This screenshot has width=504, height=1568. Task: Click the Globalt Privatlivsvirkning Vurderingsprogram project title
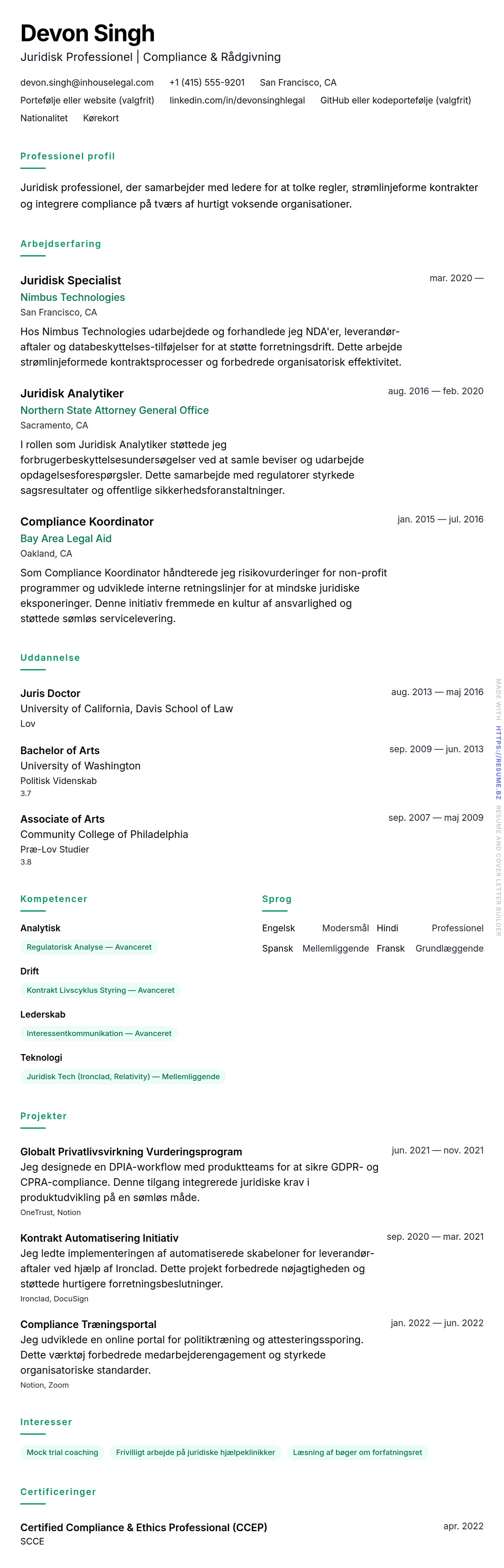pyautogui.click(x=131, y=1152)
